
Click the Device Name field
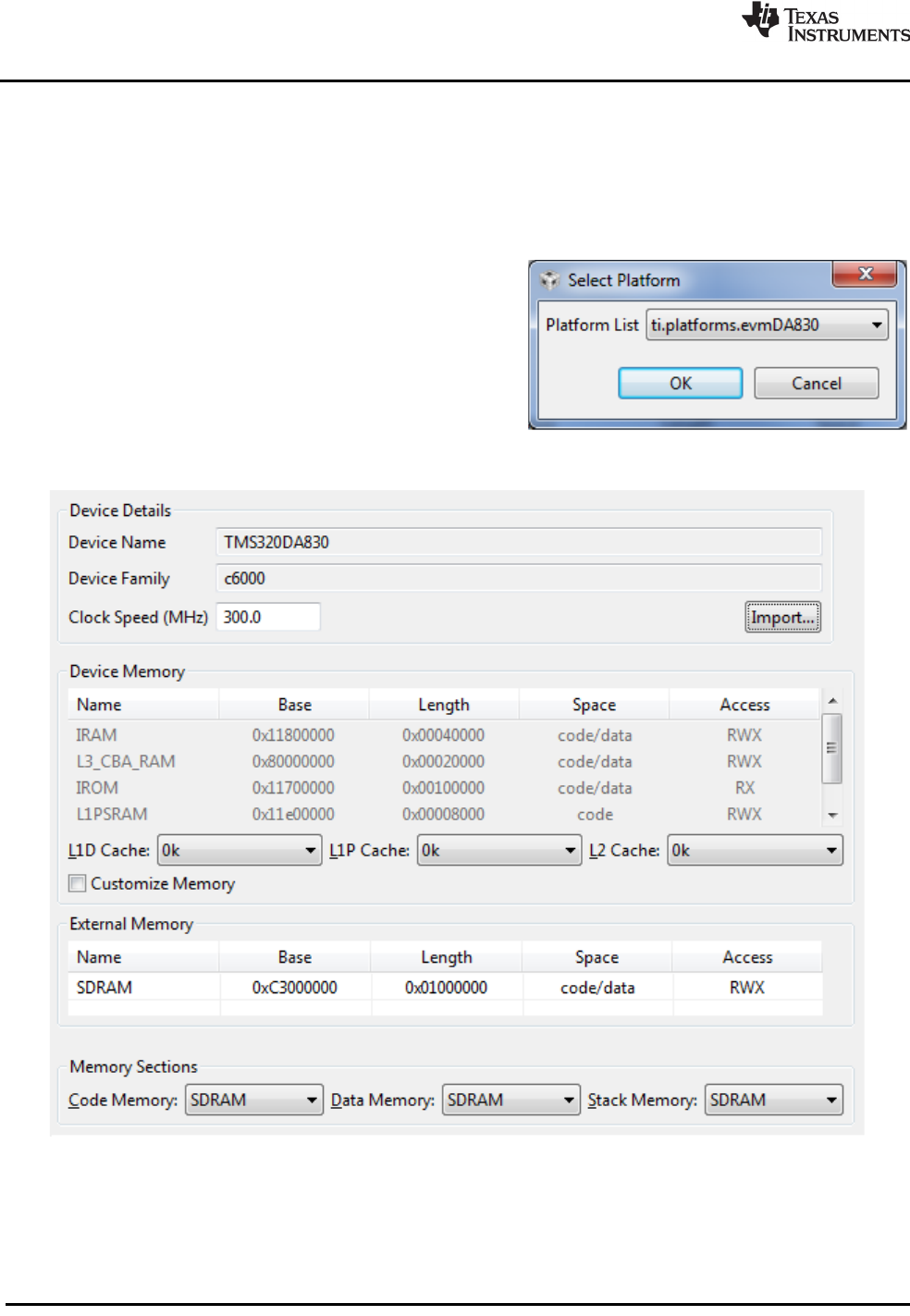(518, 542)
